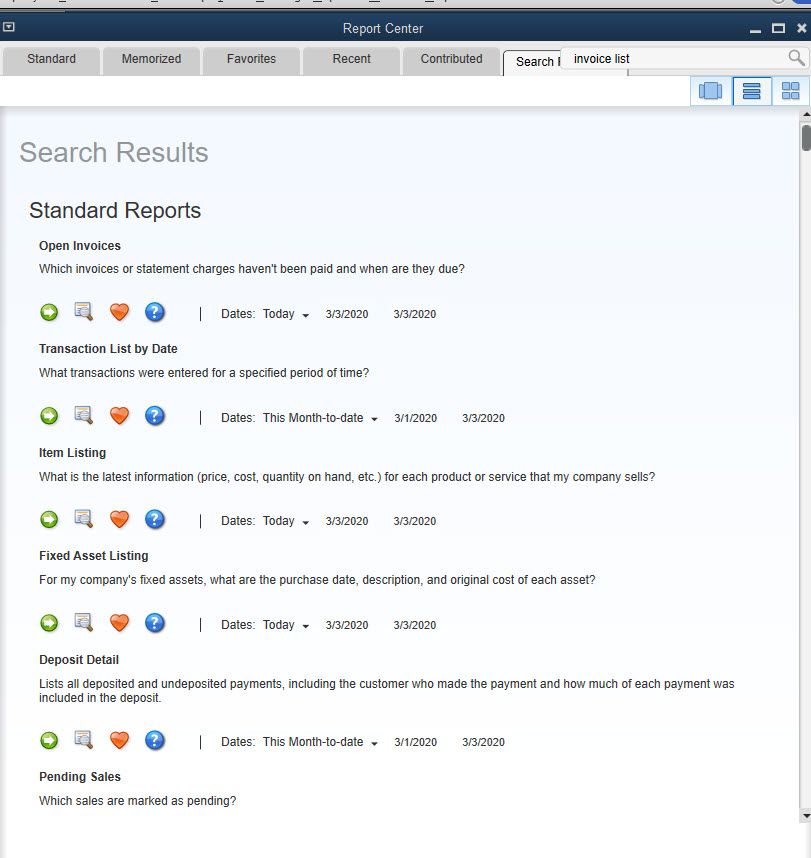Image resolution: width=811 pixels, height=858 pixels.
Task: Show info preview for Item Listing
Action: 84,519
